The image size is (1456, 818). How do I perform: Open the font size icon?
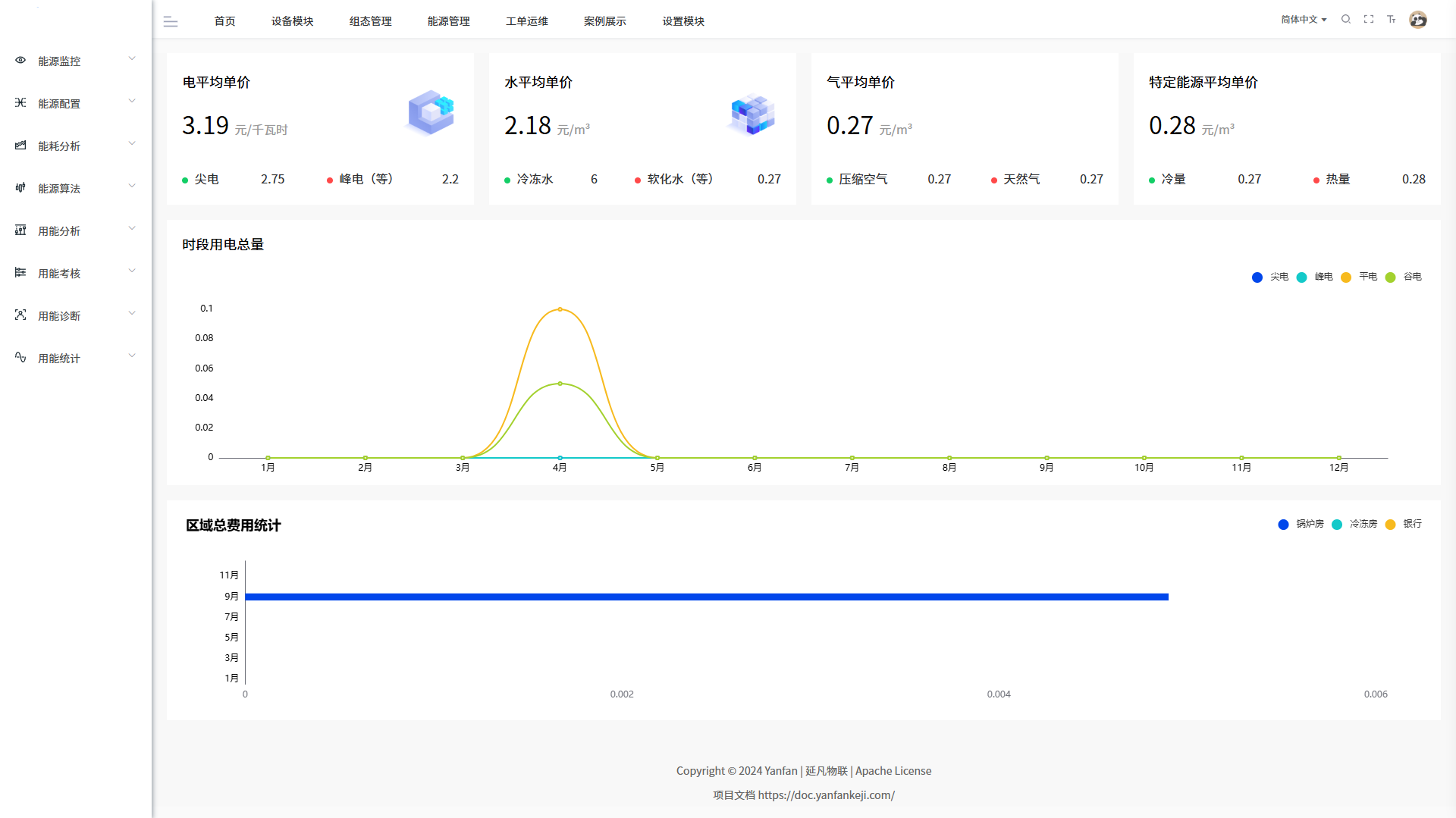point(1392,20)
